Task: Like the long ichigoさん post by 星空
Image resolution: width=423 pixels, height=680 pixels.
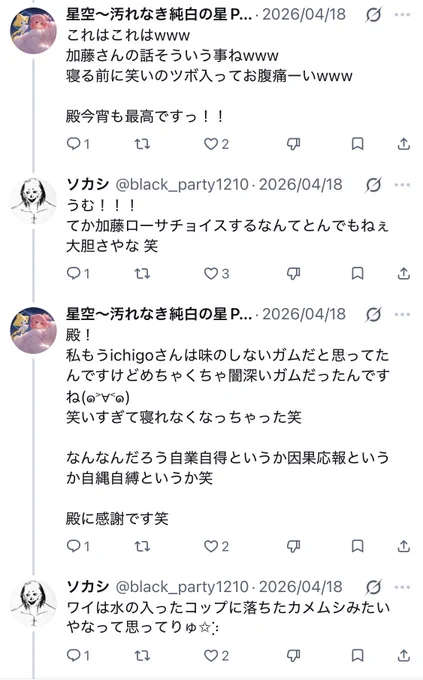Action: (216, 546)
